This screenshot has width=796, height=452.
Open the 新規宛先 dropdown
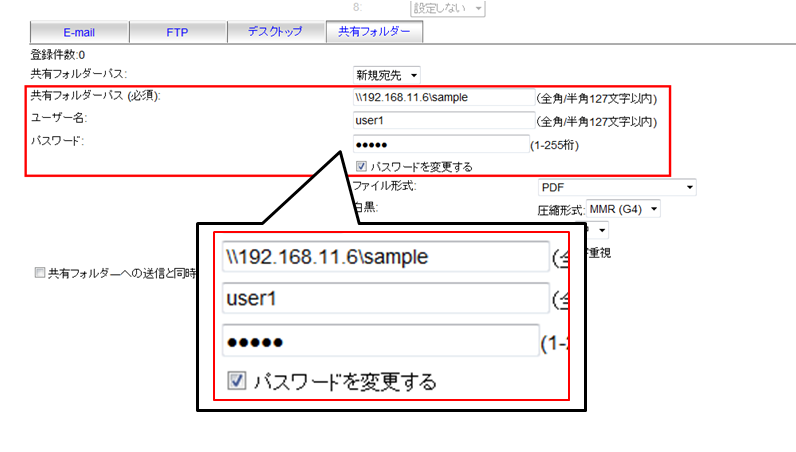point(387,74)
